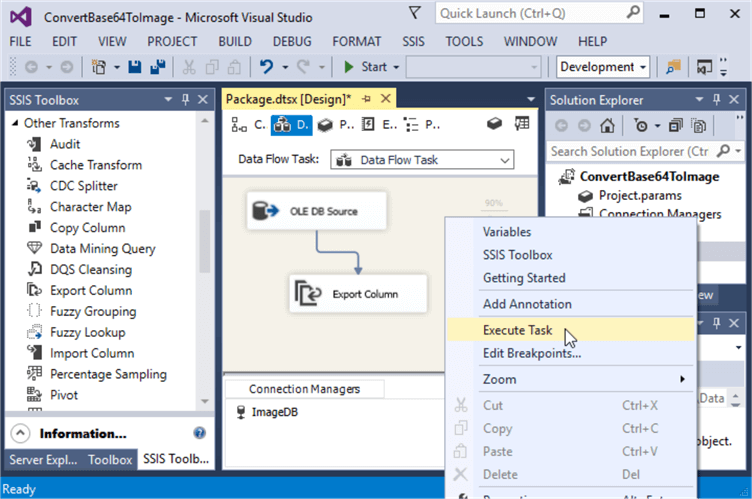Open the Package Explorer designer tab icon
The image size is (752, 499).
[x=411, y=125]
